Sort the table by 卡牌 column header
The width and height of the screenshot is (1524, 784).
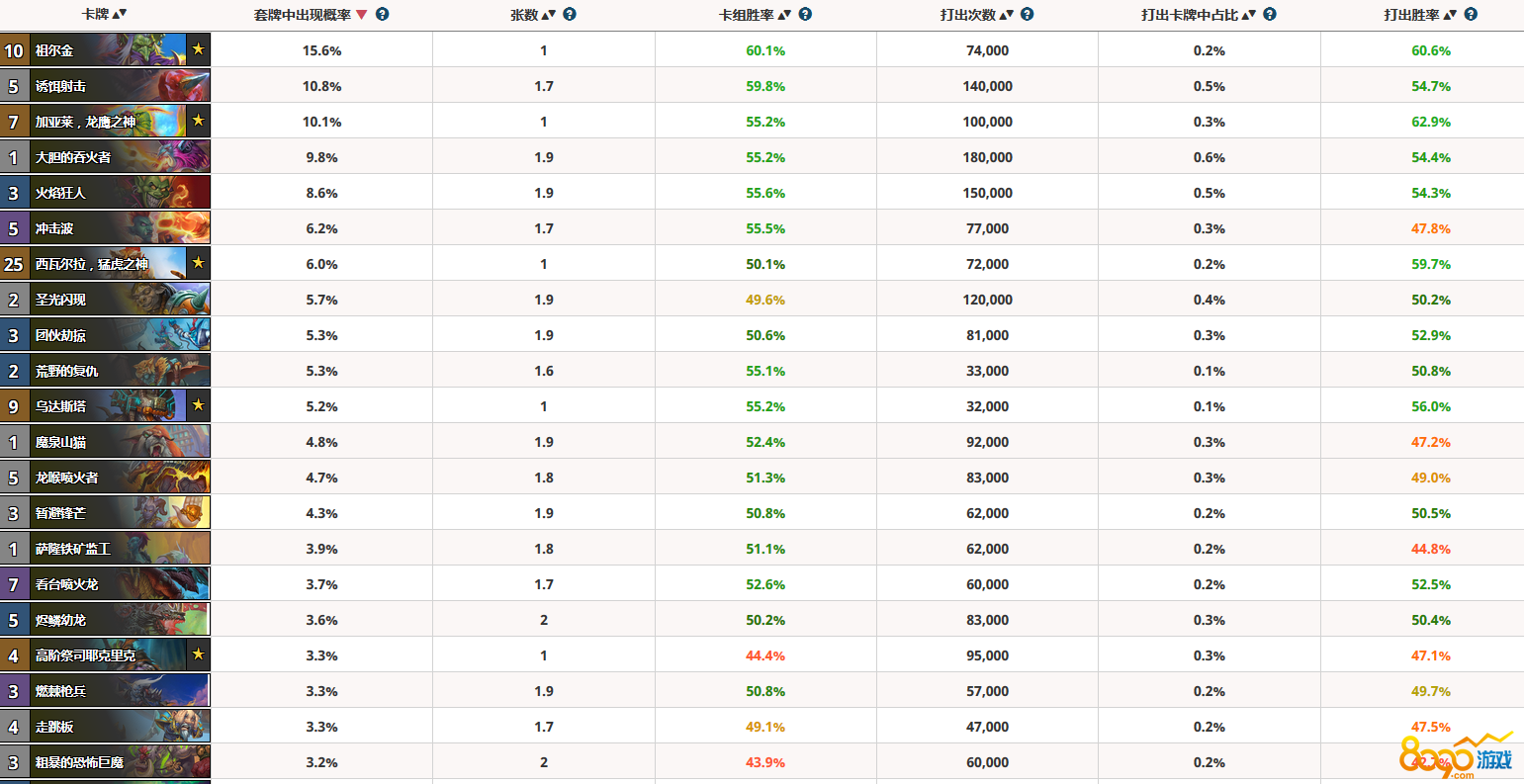click(x=96, y=15)
